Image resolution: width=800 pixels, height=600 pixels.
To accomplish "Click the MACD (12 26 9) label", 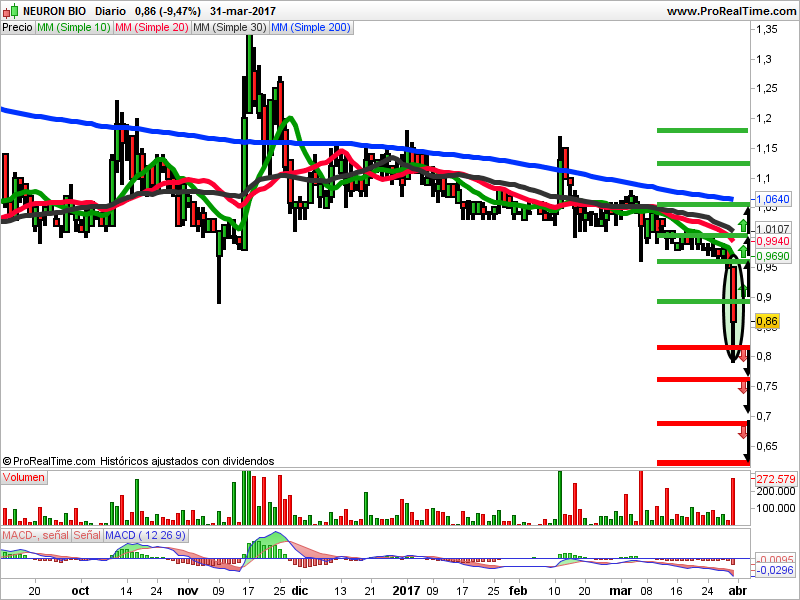I will (x=145, y=535).
